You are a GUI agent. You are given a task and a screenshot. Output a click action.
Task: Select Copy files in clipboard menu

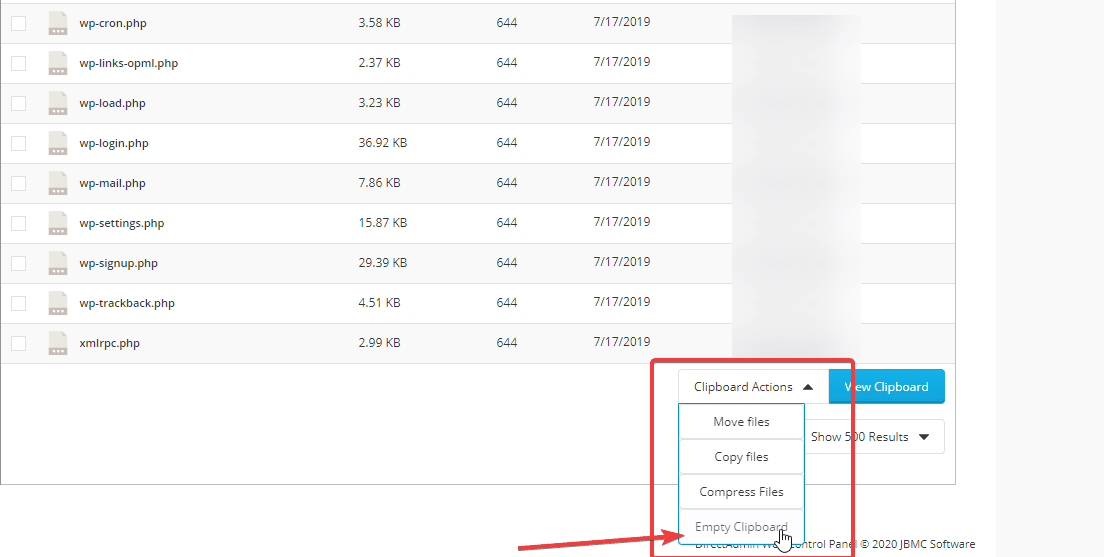[x=741, y=457]
